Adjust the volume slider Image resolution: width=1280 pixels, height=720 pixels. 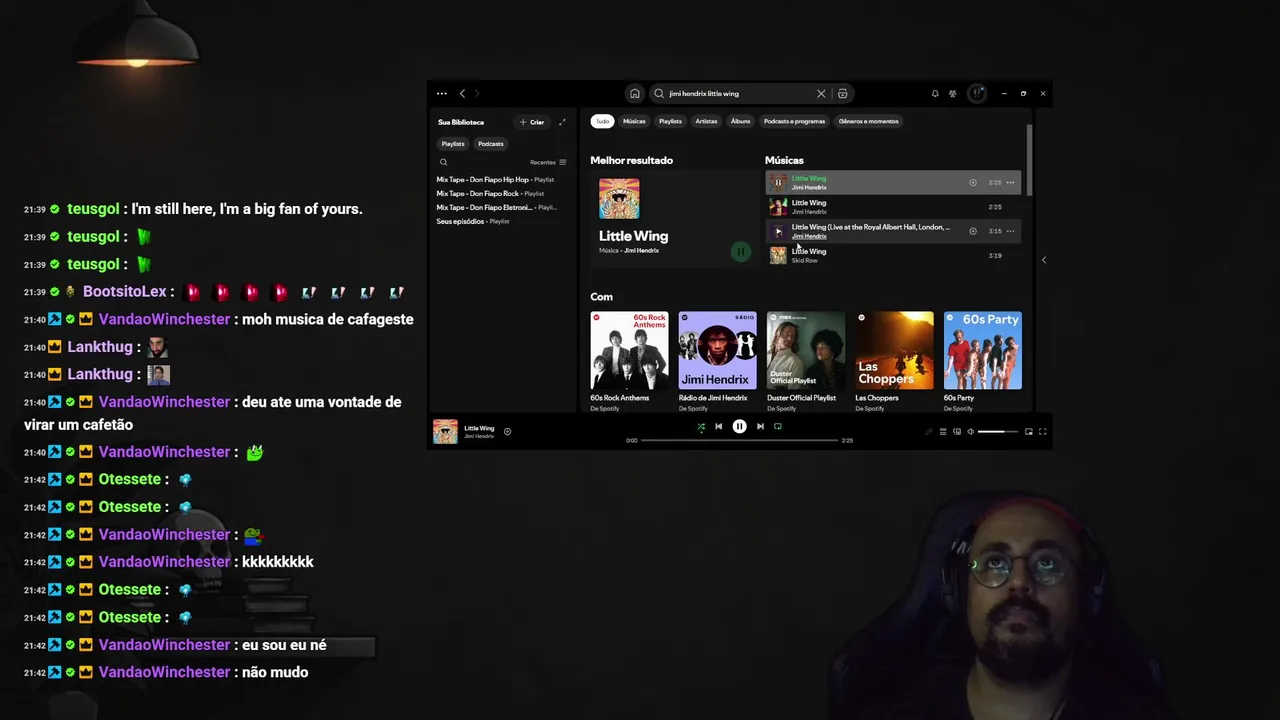[997, 432]
